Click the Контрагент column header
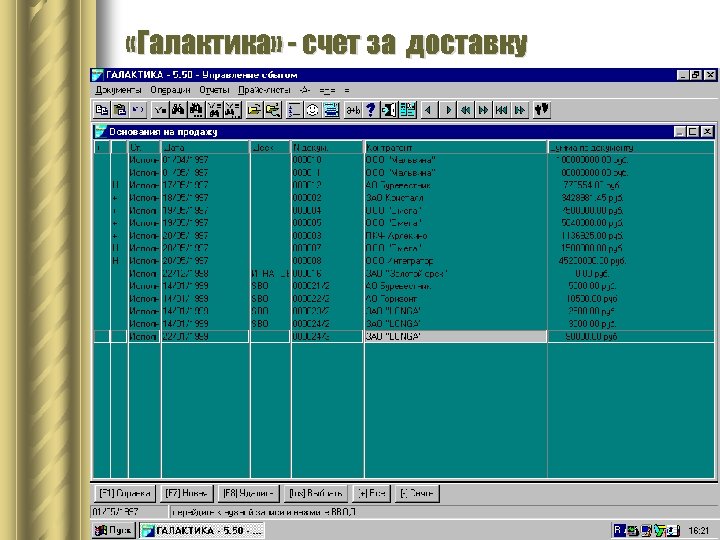Image resolution: width=720 pixels, height=540 pixels. click(x=456, y=147)
